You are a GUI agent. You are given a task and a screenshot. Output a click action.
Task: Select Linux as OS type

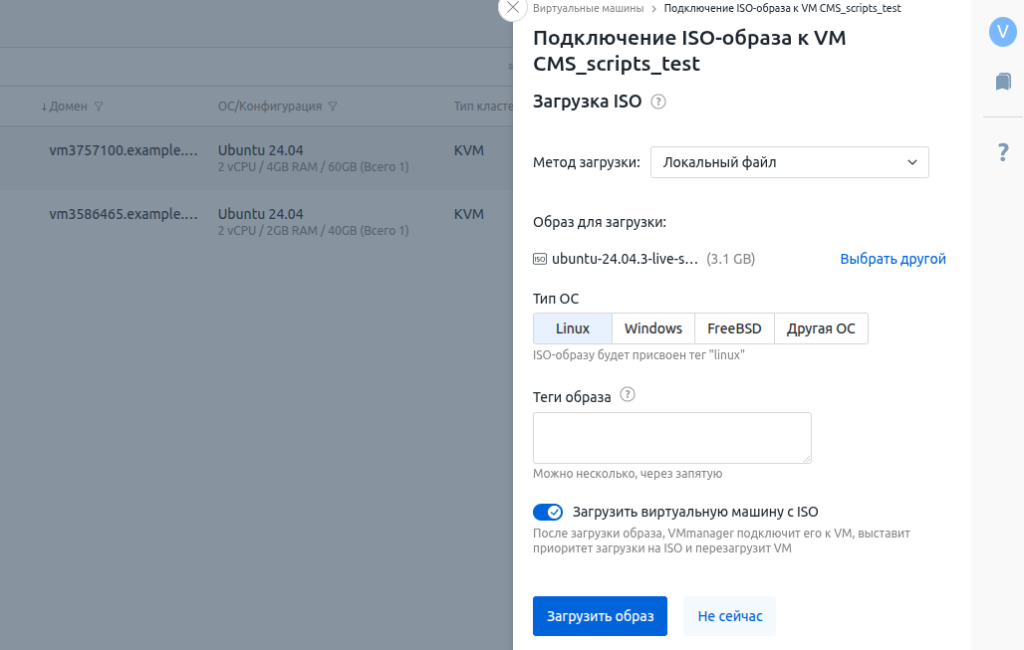572,329
